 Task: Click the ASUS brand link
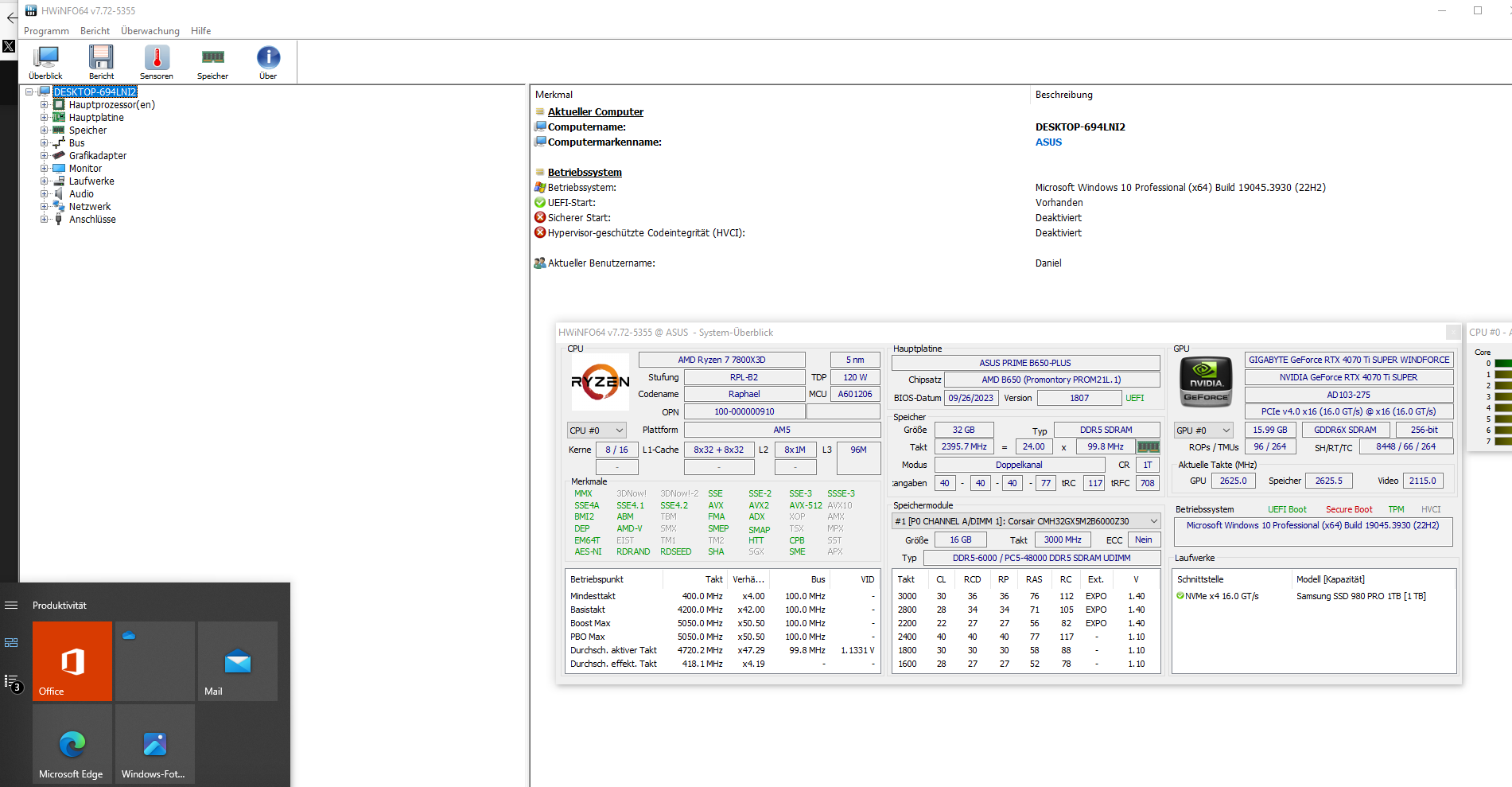(1048, 142)
